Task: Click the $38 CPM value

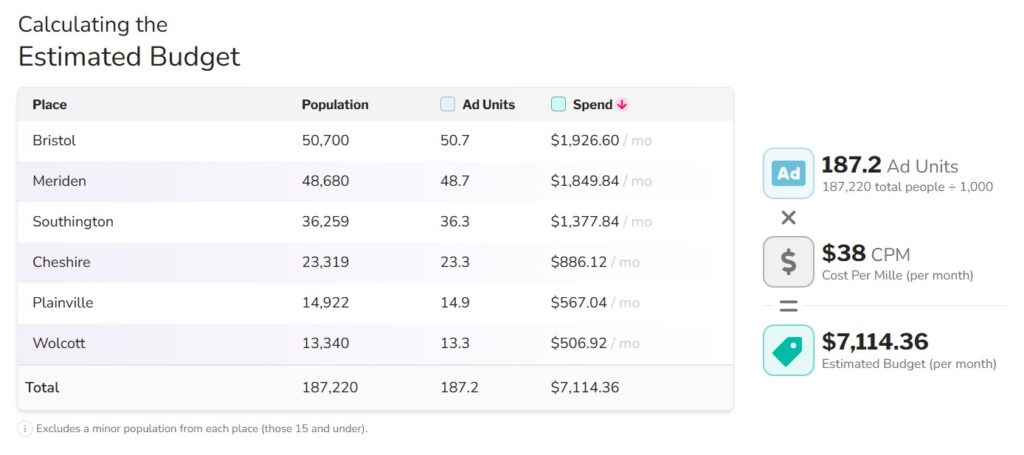Action: point(844,254)
